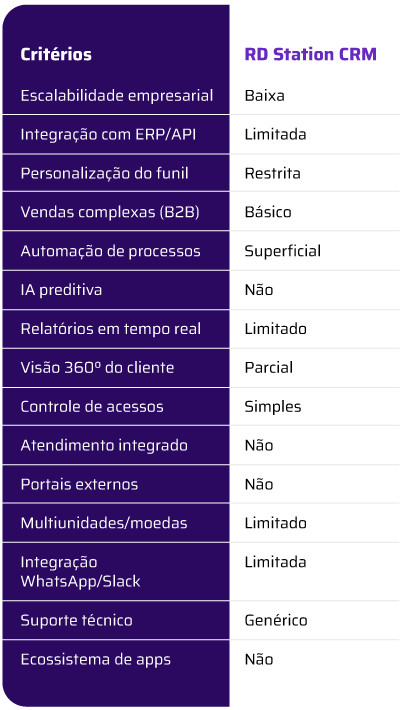Click the Critérios column header
The image size is (400, 710).
point(56,54)
